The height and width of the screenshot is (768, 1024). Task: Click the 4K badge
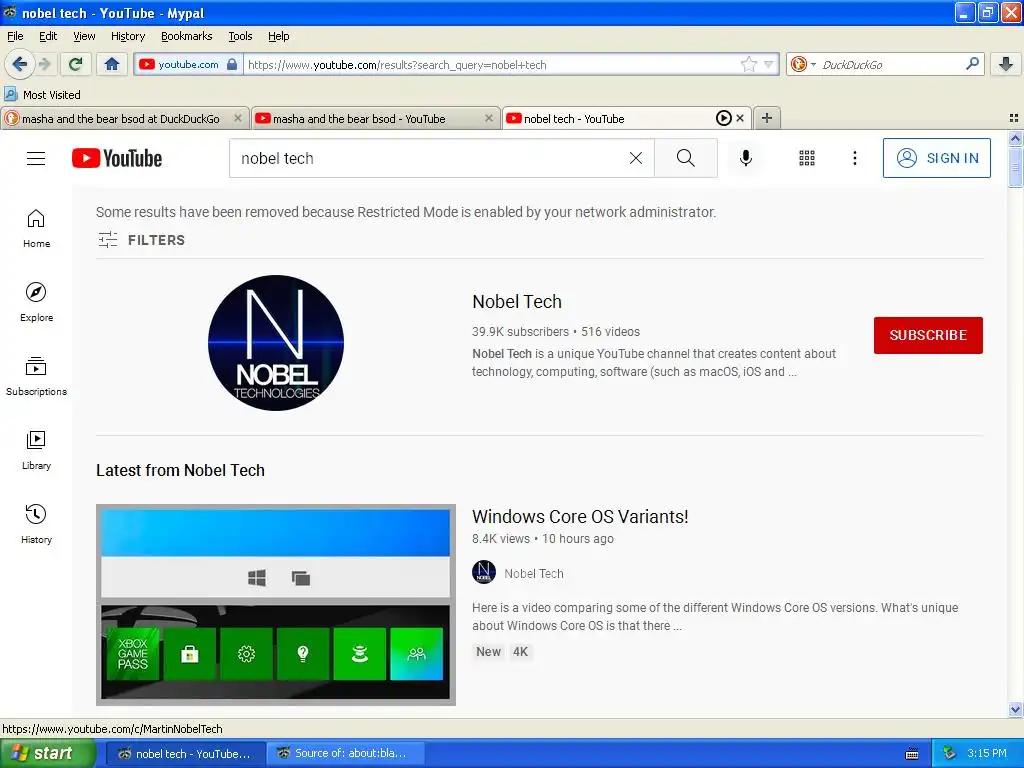tap(520, 652)
